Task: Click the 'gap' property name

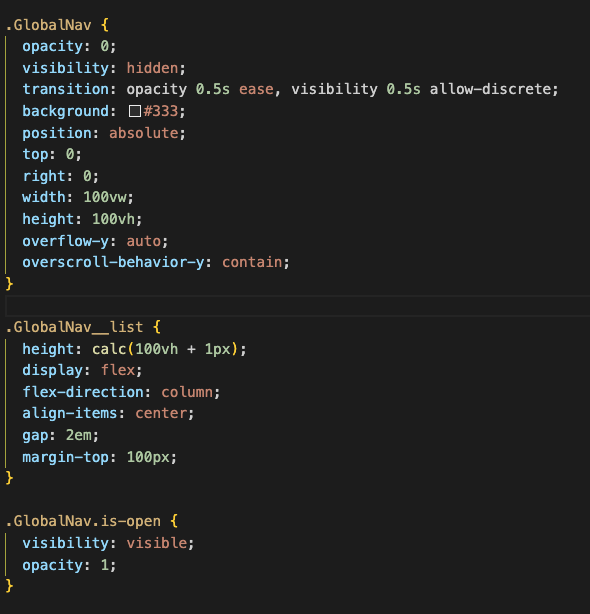Action: [x=35, y=435]
